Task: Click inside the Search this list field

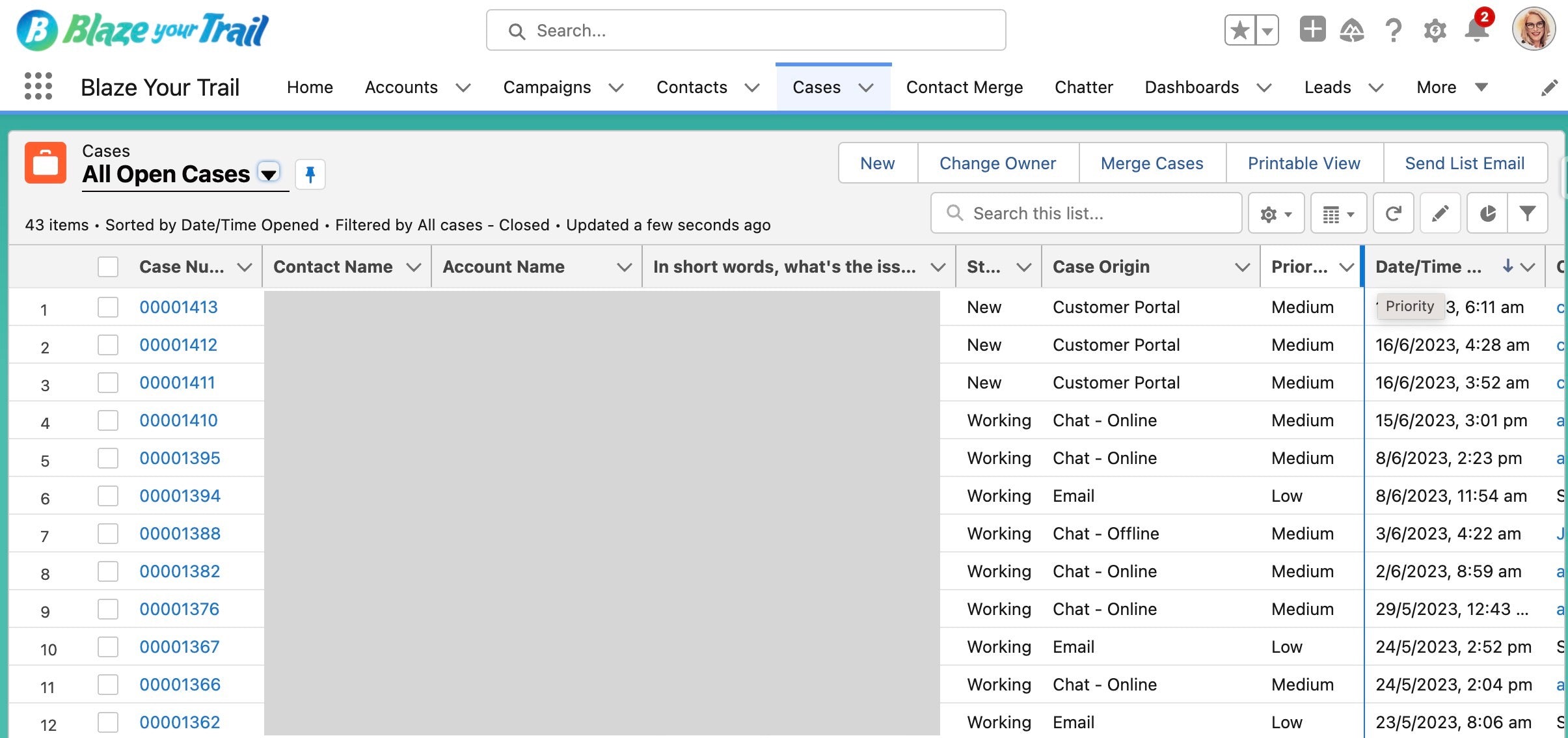Action: [x=1085, y=213]
